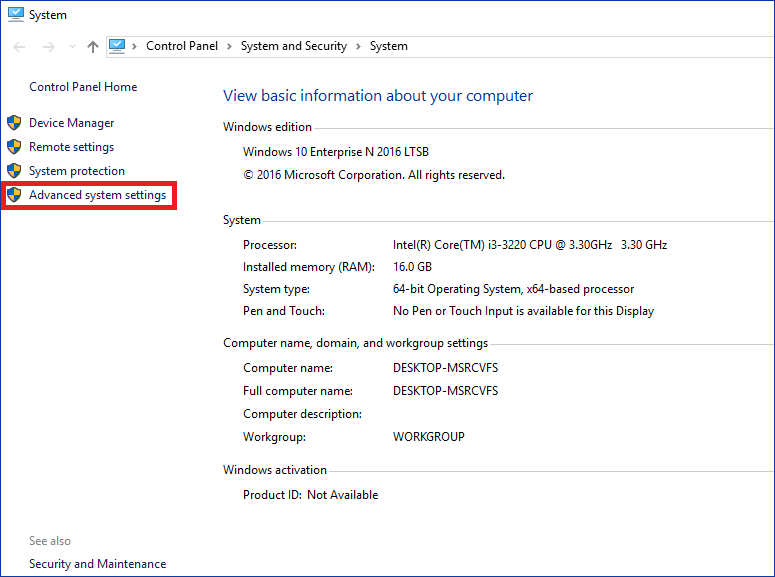Viewport: 775px width, 577px height.
Task: Click the 'Installed memory (RAM):' label
Action: pos(309,267)
